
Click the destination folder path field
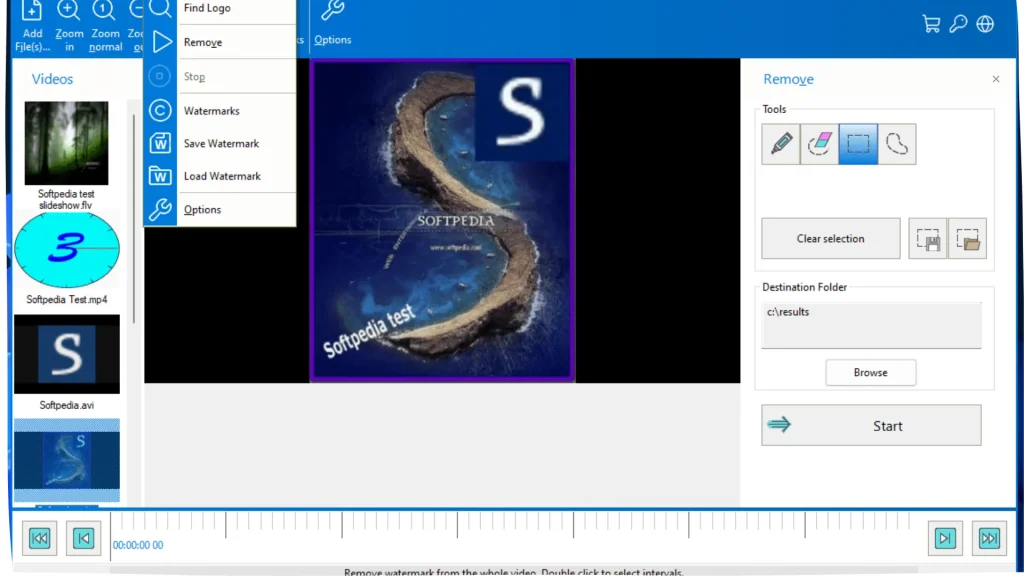(871, 325)
